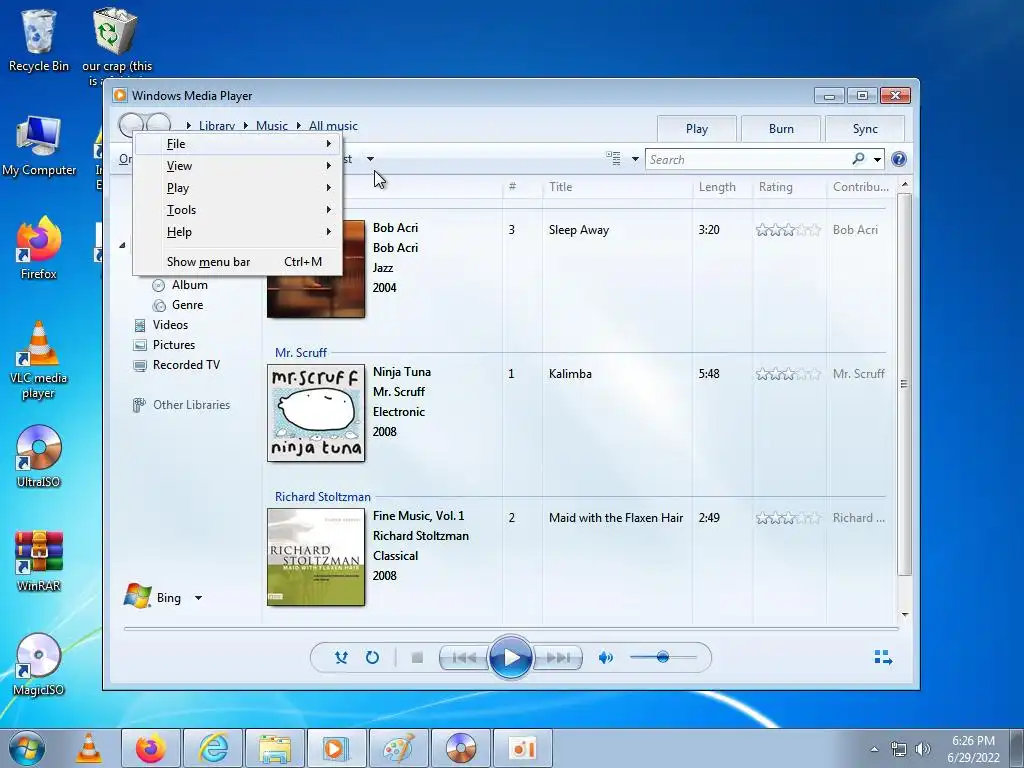Navigate to All music in breadcrumb
This screenshot has height=768, width=1024.
pos(333,125)
